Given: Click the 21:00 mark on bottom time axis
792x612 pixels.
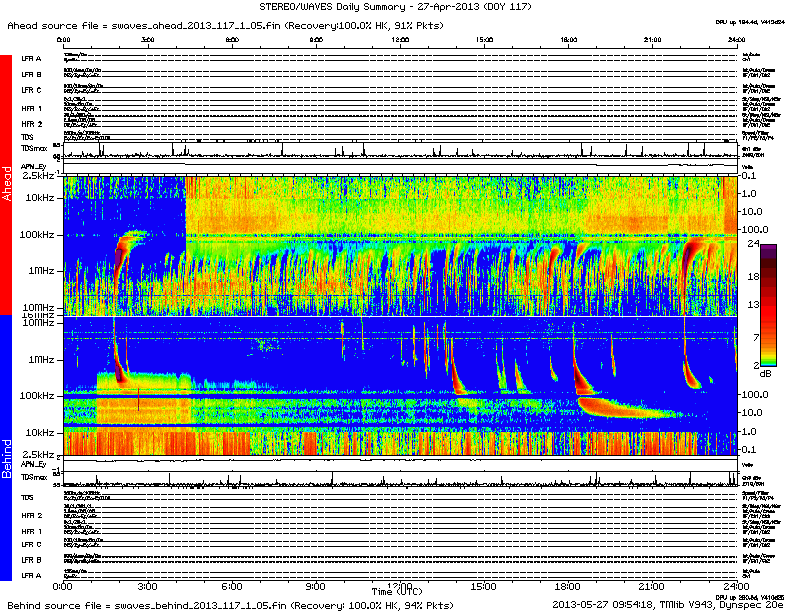Looking at the screenshot, I should [653, 585].
